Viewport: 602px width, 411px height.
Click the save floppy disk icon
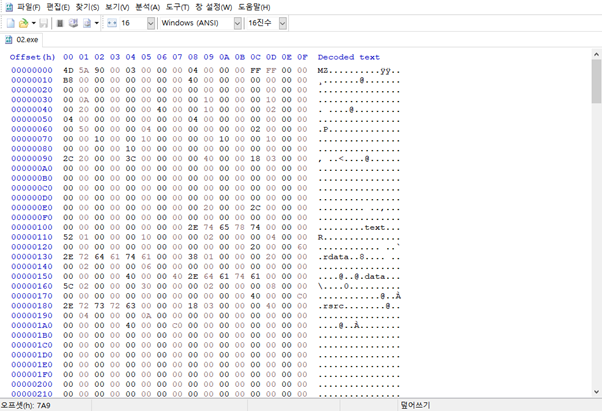tap(44, 23)
